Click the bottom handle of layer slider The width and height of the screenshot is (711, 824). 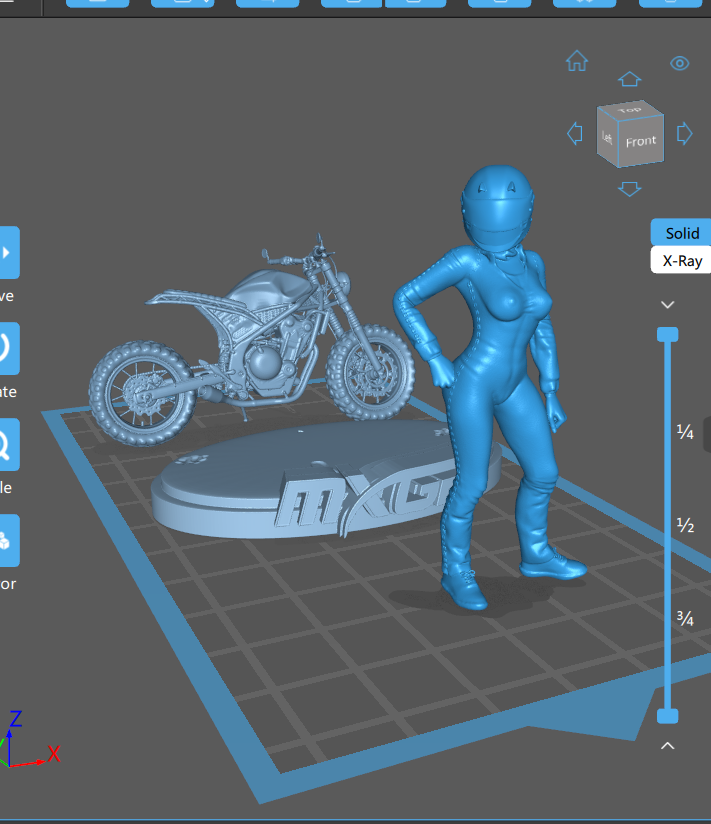pos(667,716)
